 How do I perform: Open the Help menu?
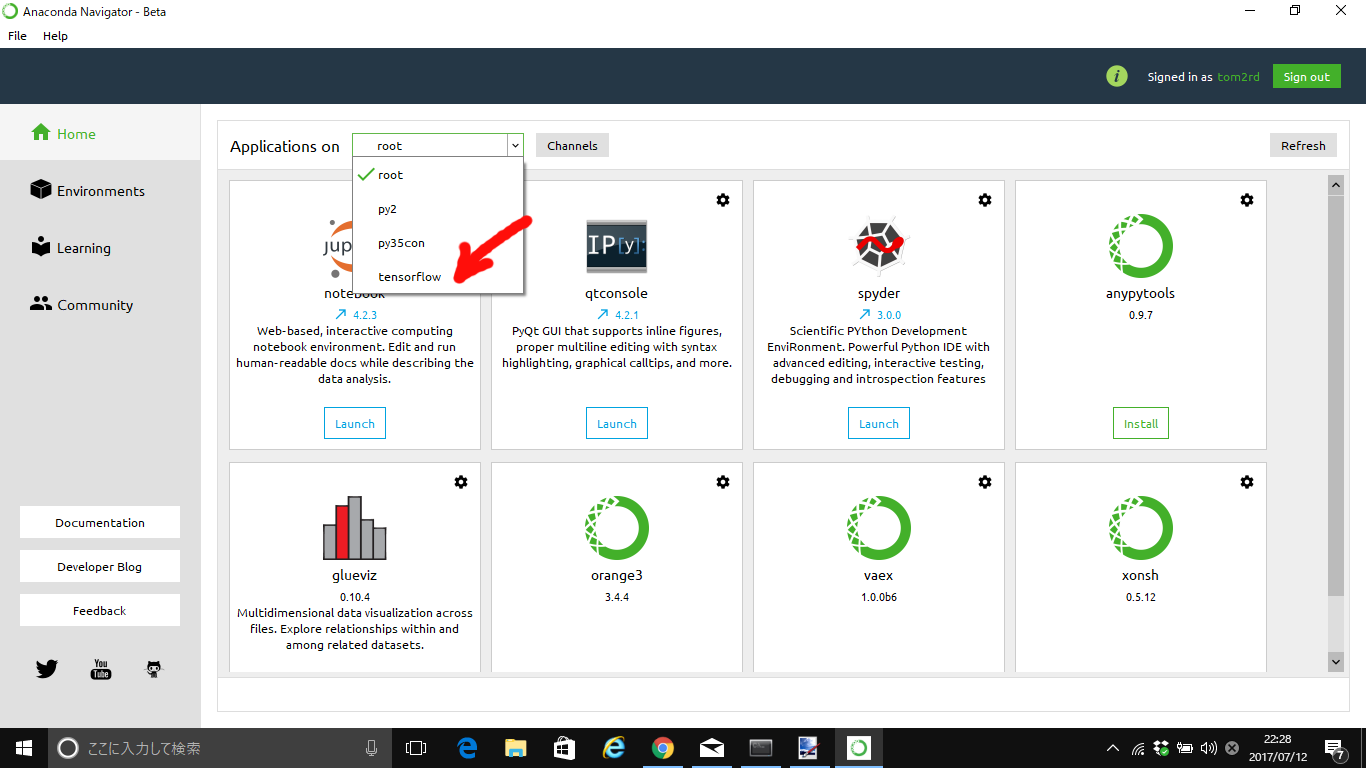coord(55,36)
